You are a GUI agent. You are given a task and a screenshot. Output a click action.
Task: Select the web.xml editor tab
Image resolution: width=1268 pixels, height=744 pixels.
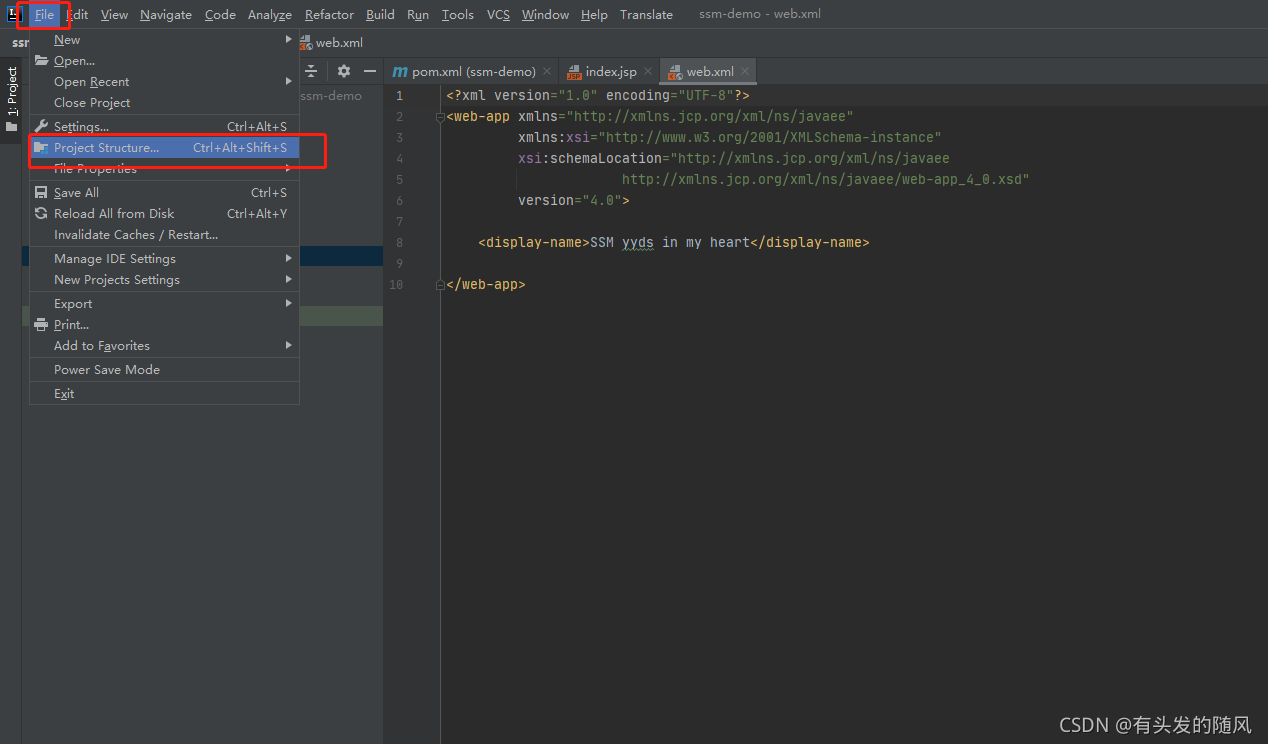pos(709,72)
